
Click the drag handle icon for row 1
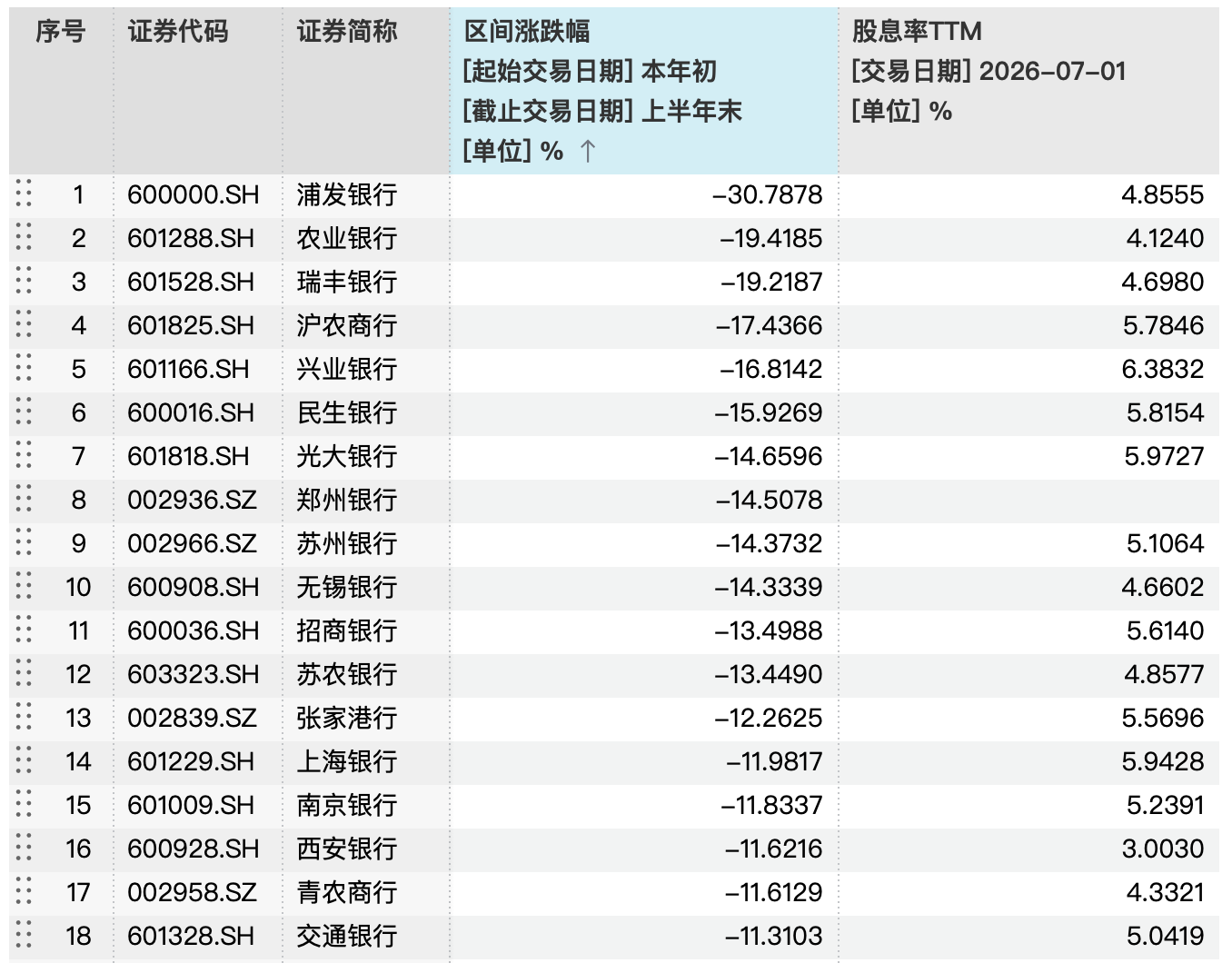[24, 194]
